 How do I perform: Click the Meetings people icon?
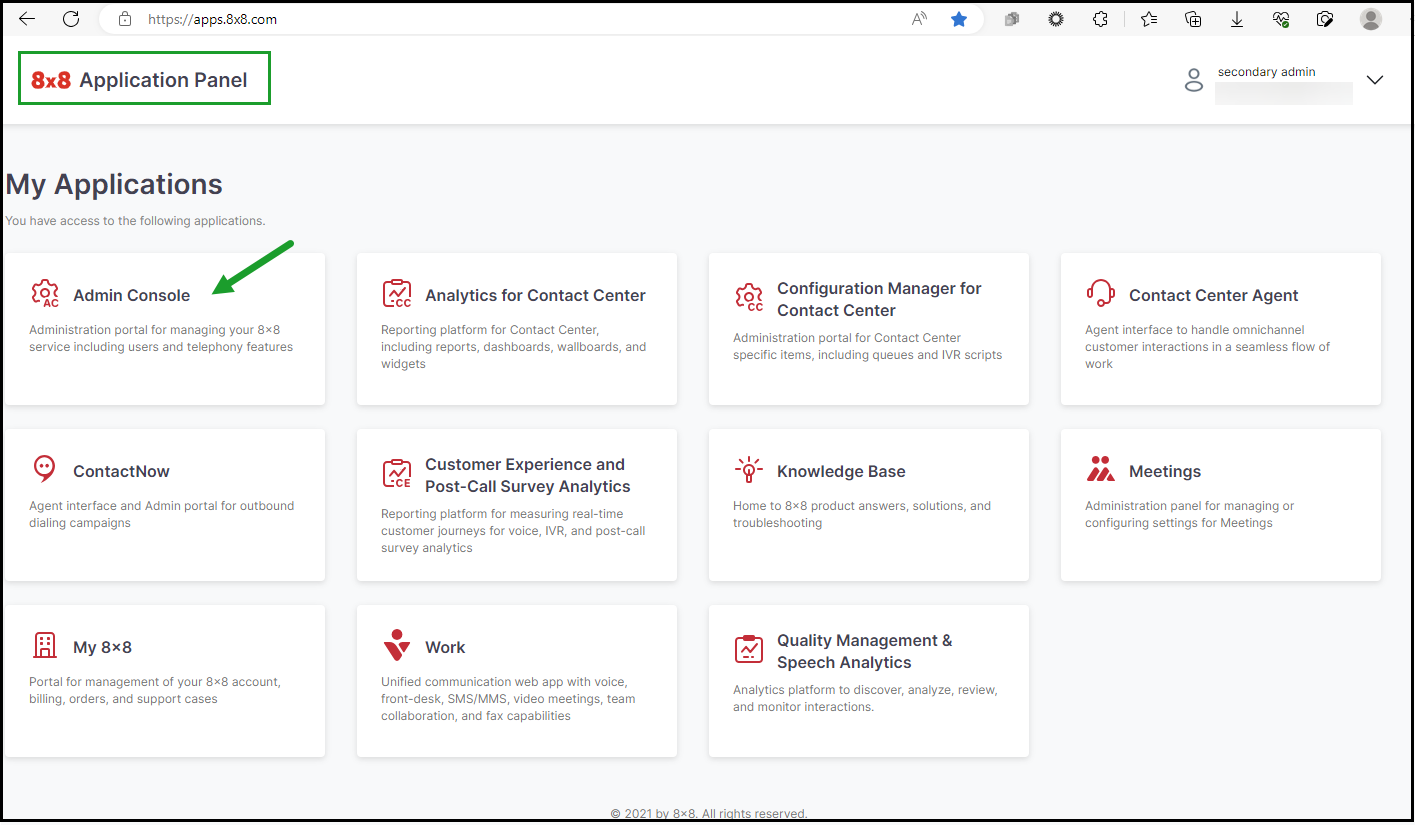tap(1101, 469)
